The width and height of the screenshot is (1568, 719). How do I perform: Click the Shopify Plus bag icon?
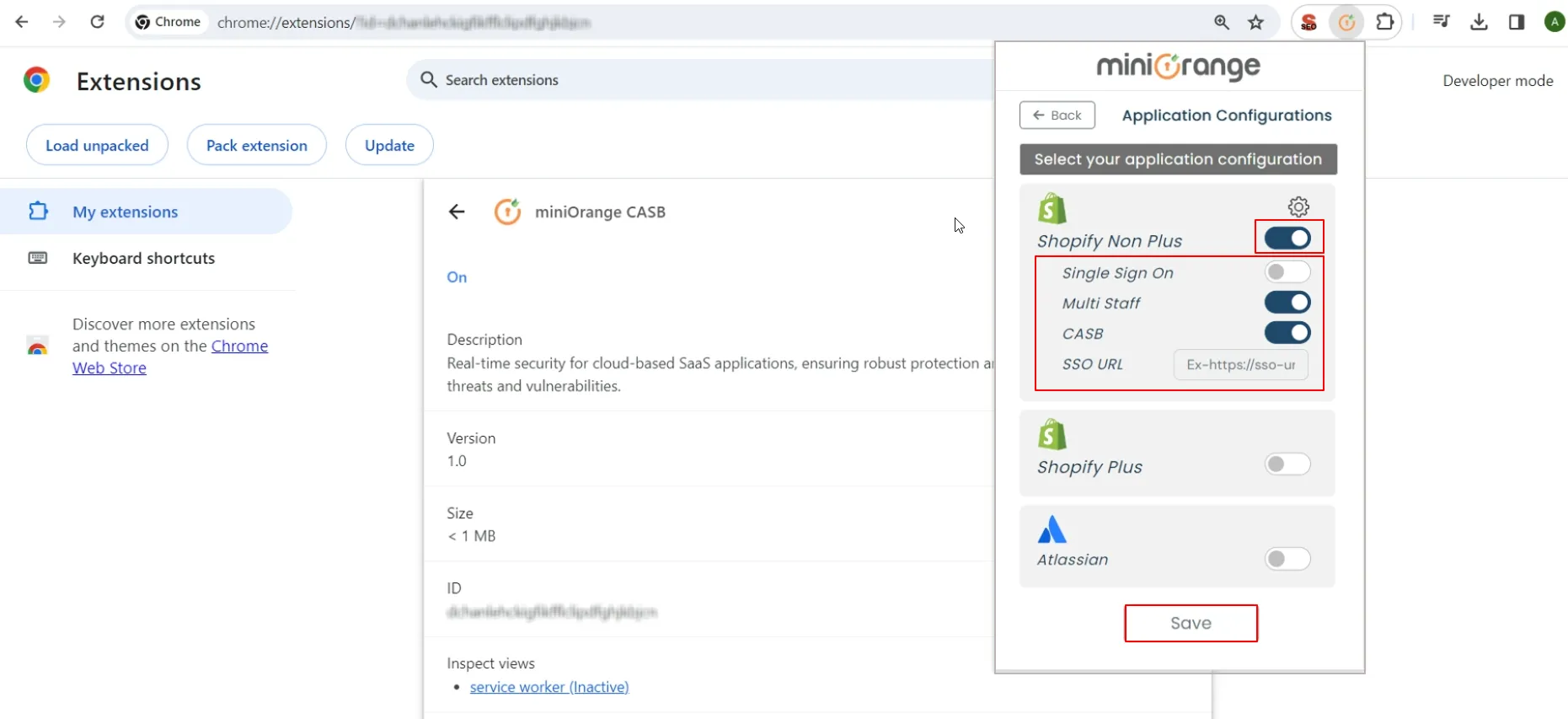click(x=1052, y=434)
